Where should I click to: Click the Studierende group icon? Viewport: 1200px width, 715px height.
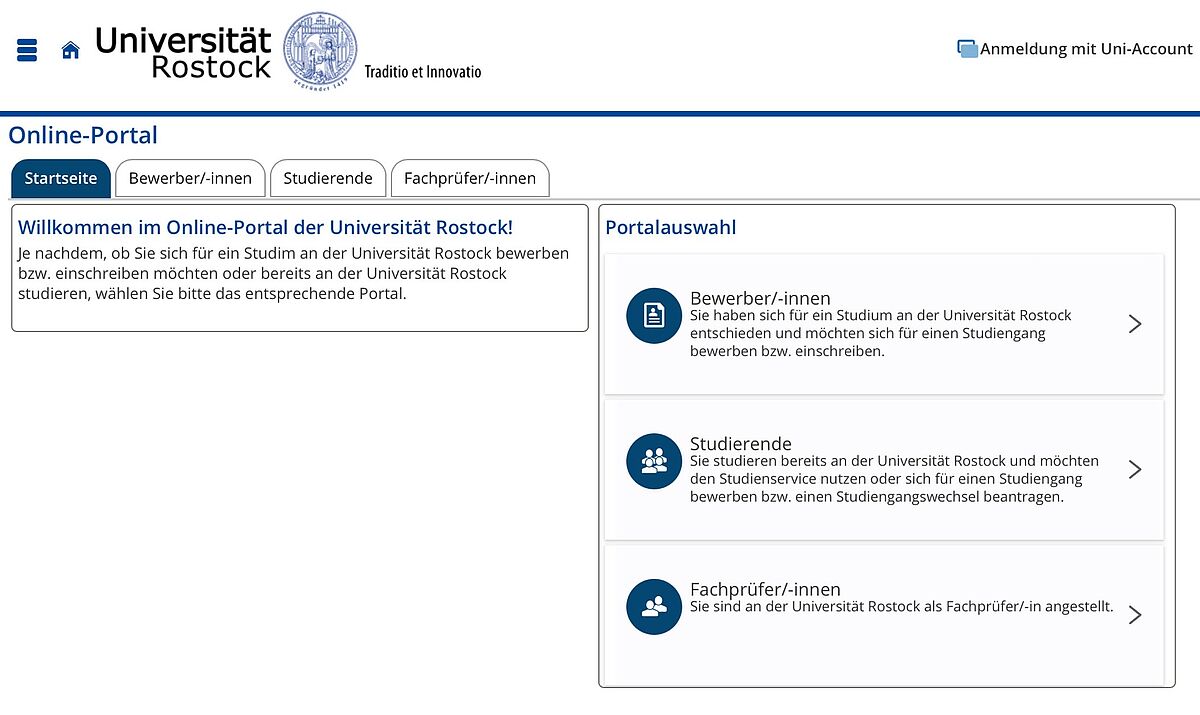click(654, 461)
